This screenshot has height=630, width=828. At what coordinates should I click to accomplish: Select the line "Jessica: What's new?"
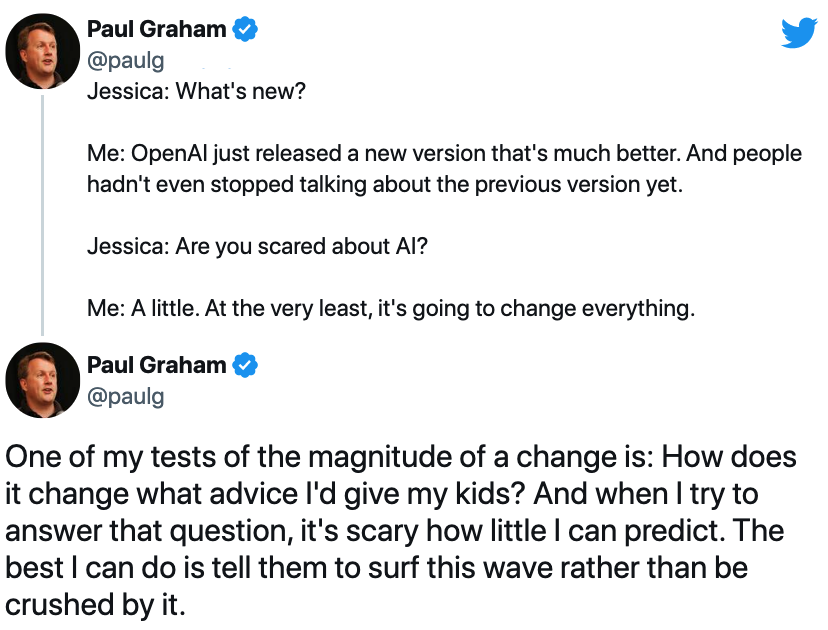tap(196, 91)
